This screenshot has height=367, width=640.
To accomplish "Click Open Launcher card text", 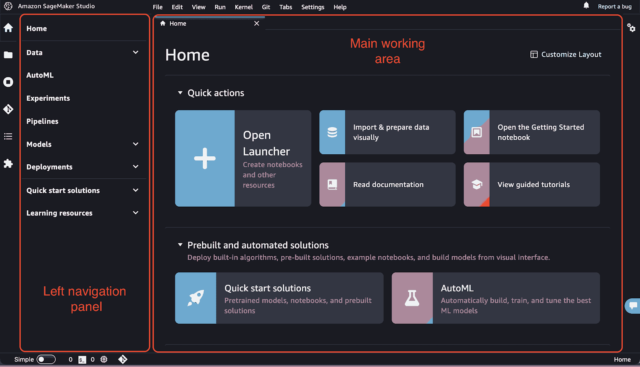I will tap(266, 143).
